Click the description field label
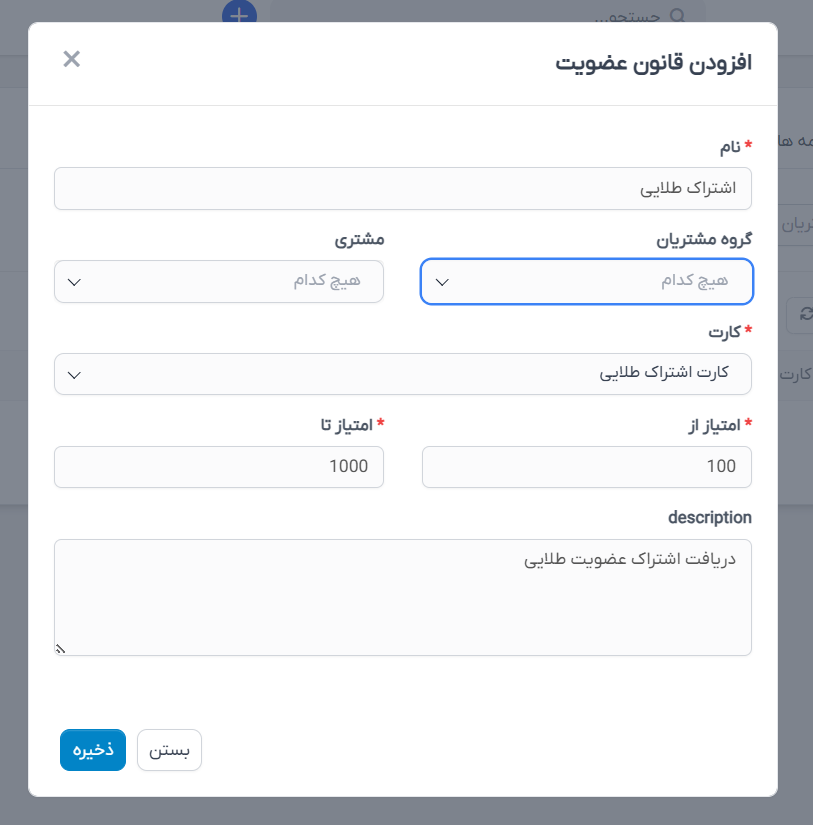Image resolution: width=813 pixels, height=825 pixels. [x=709, y=518]
